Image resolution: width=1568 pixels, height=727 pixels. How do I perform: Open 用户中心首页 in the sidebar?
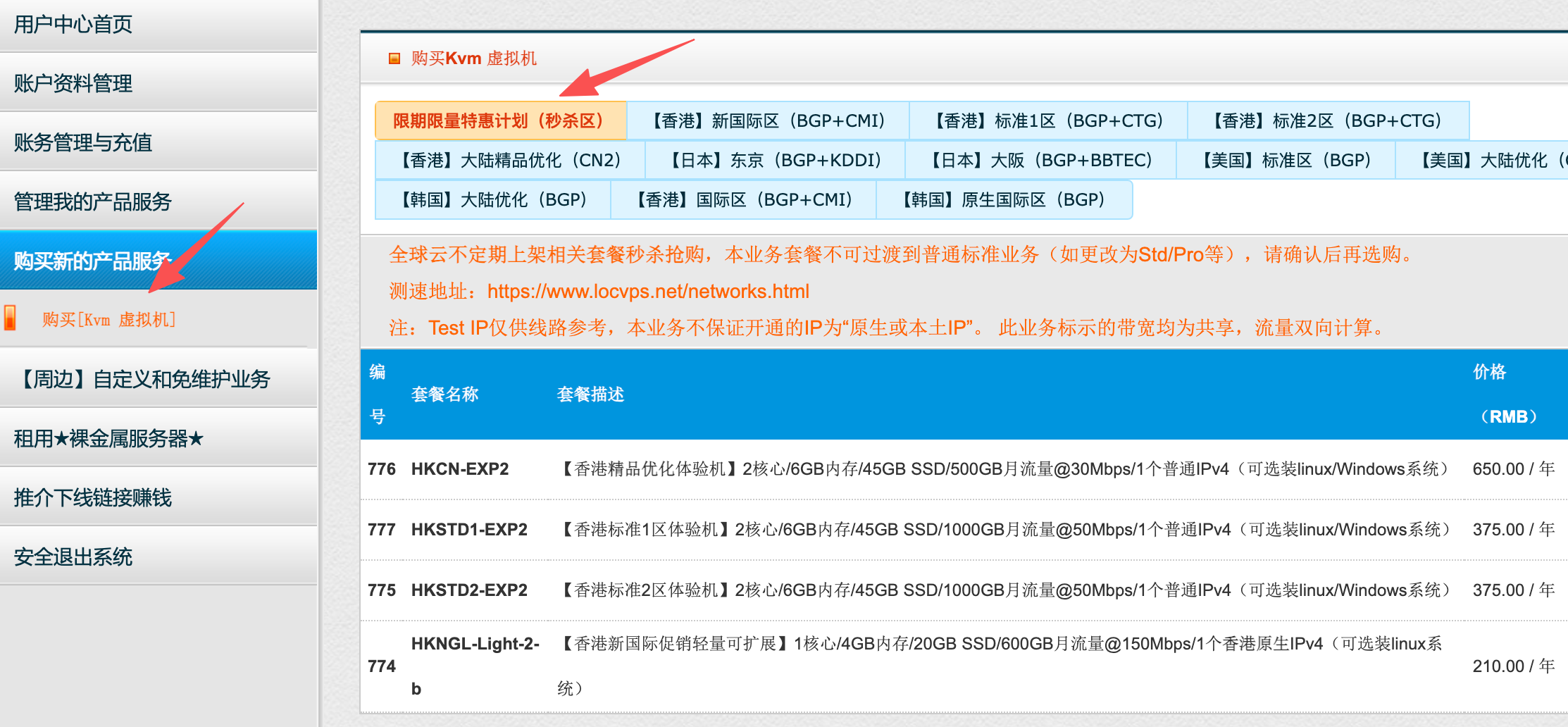(x=73, y=25)
